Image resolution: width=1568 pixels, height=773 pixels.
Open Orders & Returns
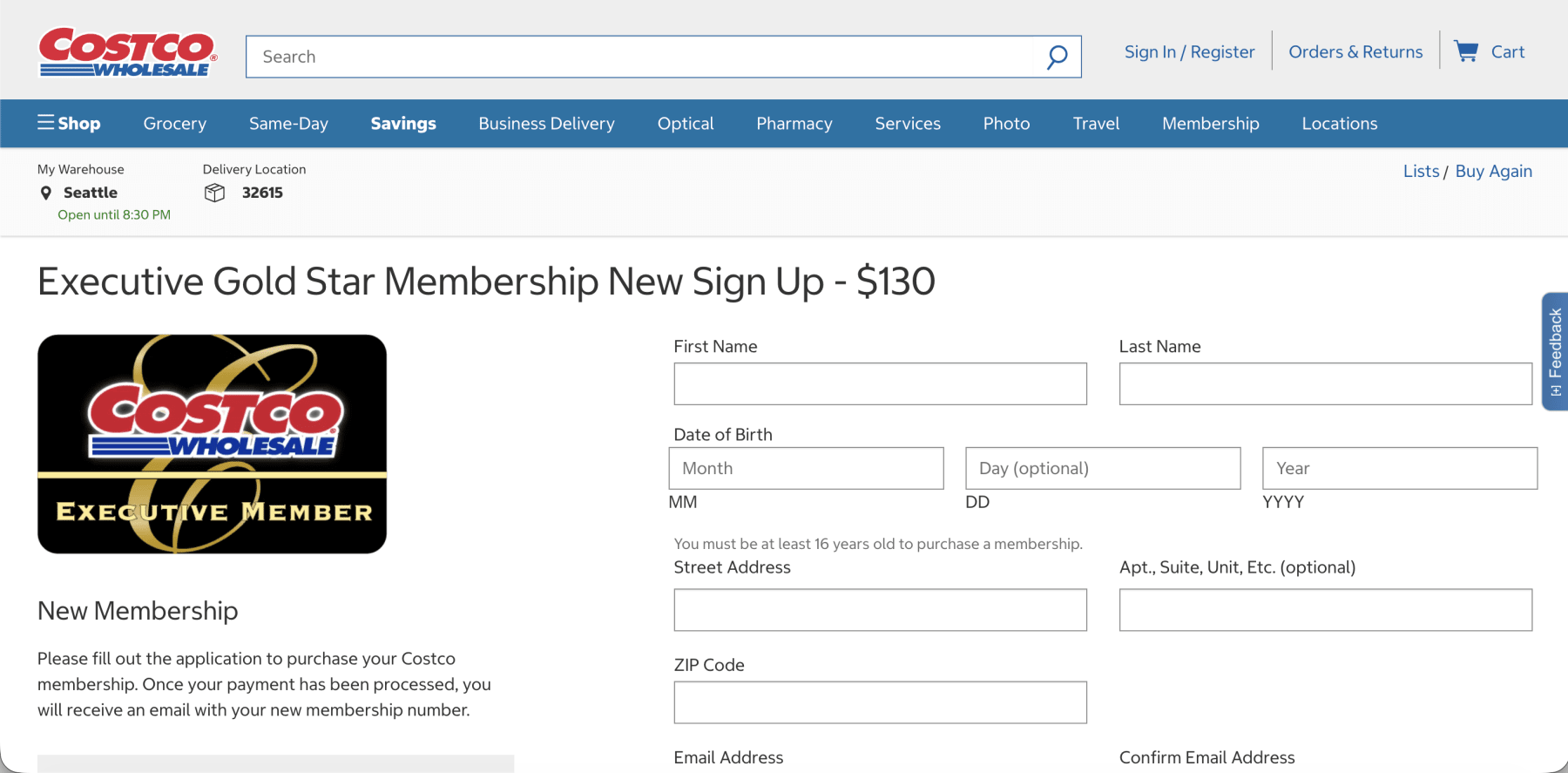pos(1355,52)
